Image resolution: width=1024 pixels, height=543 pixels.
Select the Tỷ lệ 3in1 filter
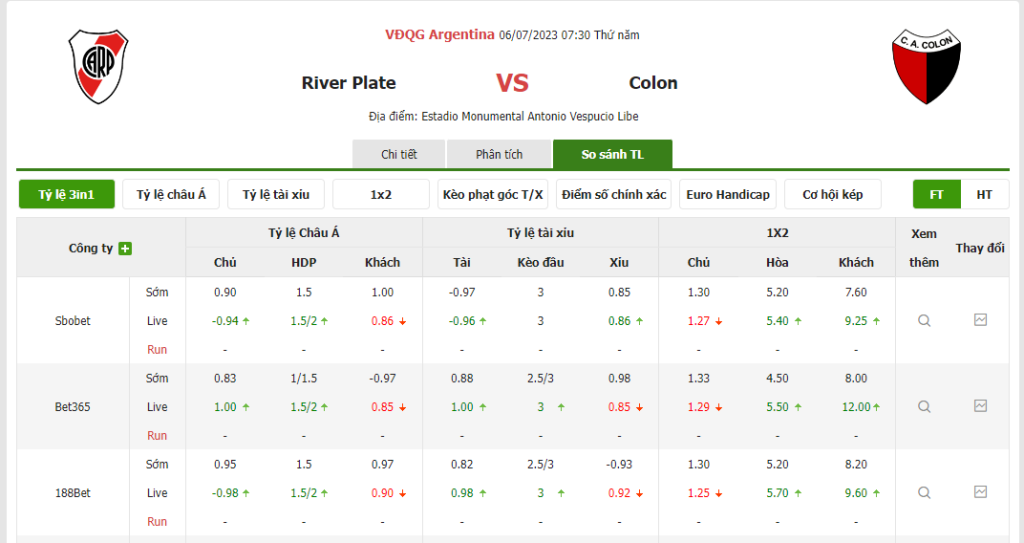tap(67, 194)
